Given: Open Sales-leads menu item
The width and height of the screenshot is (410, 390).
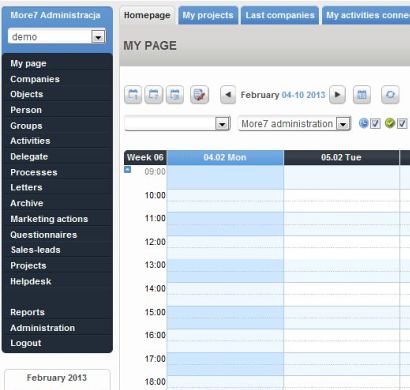Looking at the screenshot, I should [57, 250].
